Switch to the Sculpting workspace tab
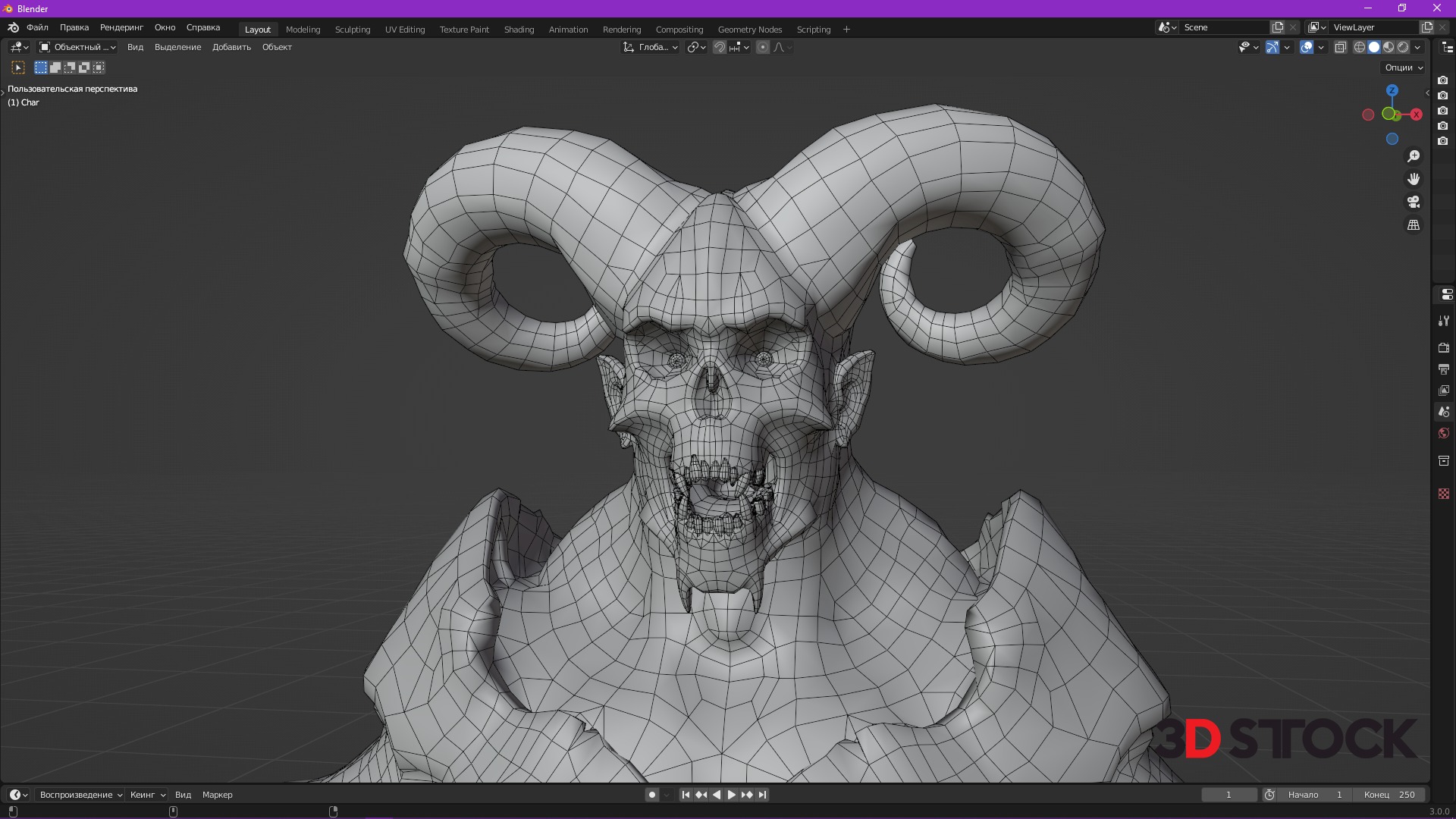The image size is (1456, 819). (353, 30)
